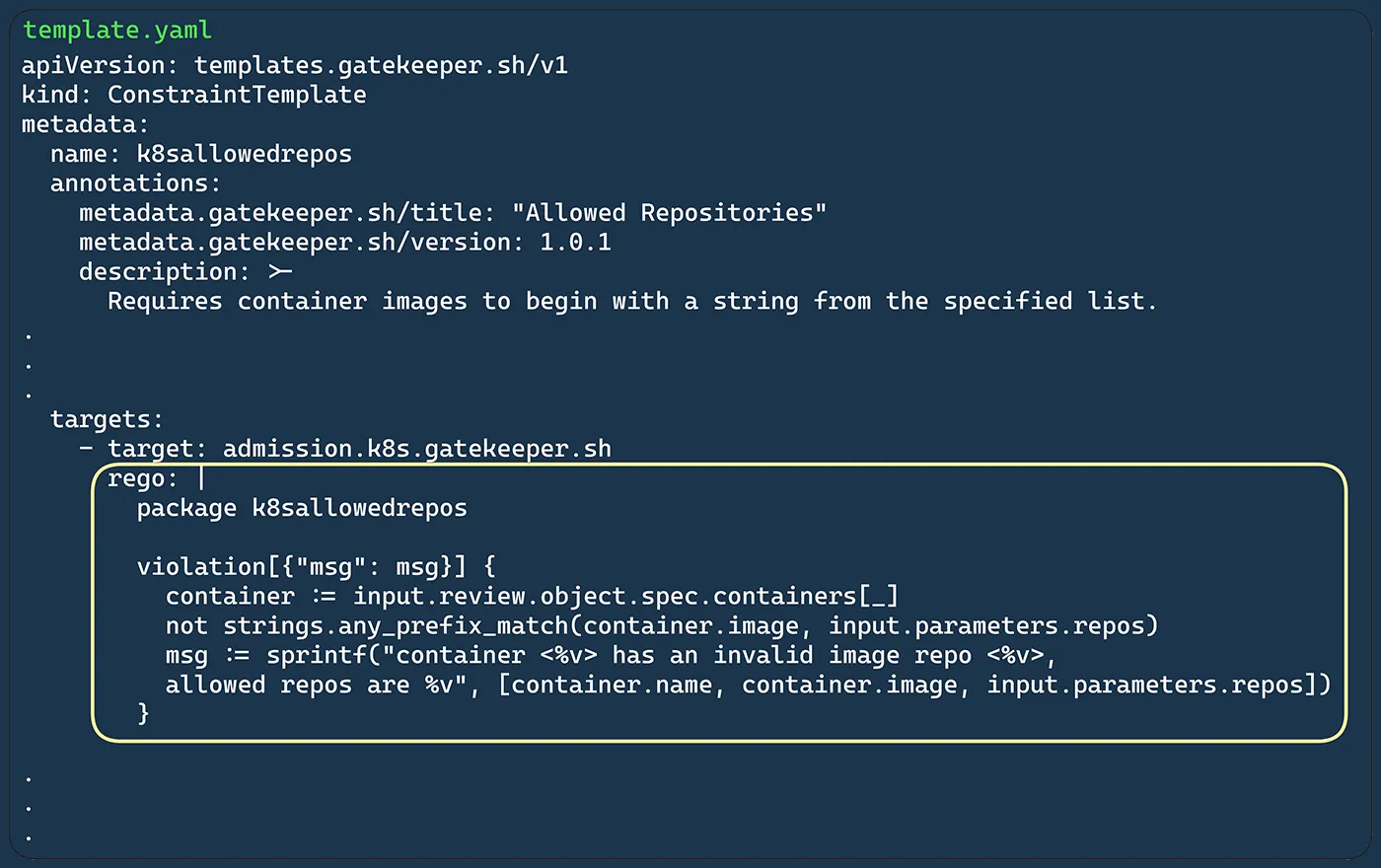Click the admission.k8s.gatekeeper.sh target value
1381x868 pixels.
click(417, 449)
